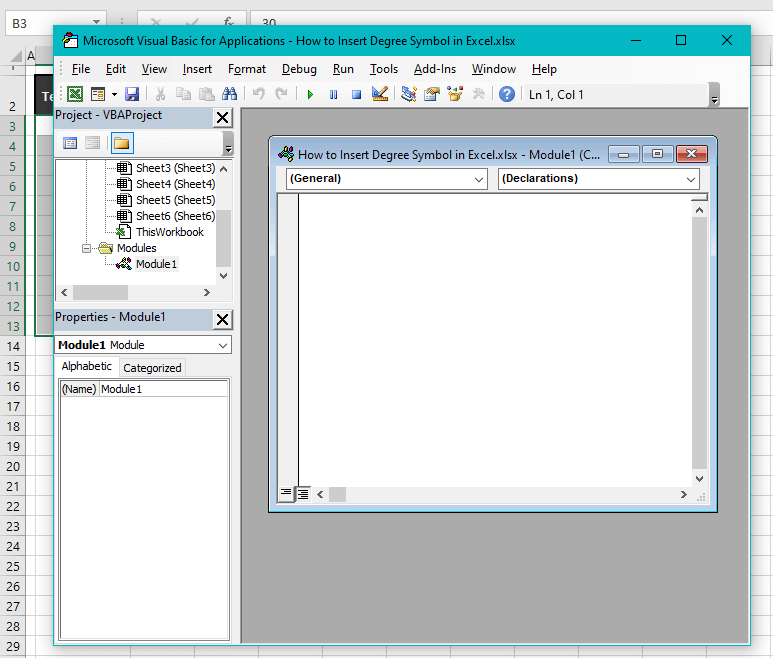This screenshot has width=773, height=658.
Task: Click the Reset stop square icon
Action: pos(356,94)
